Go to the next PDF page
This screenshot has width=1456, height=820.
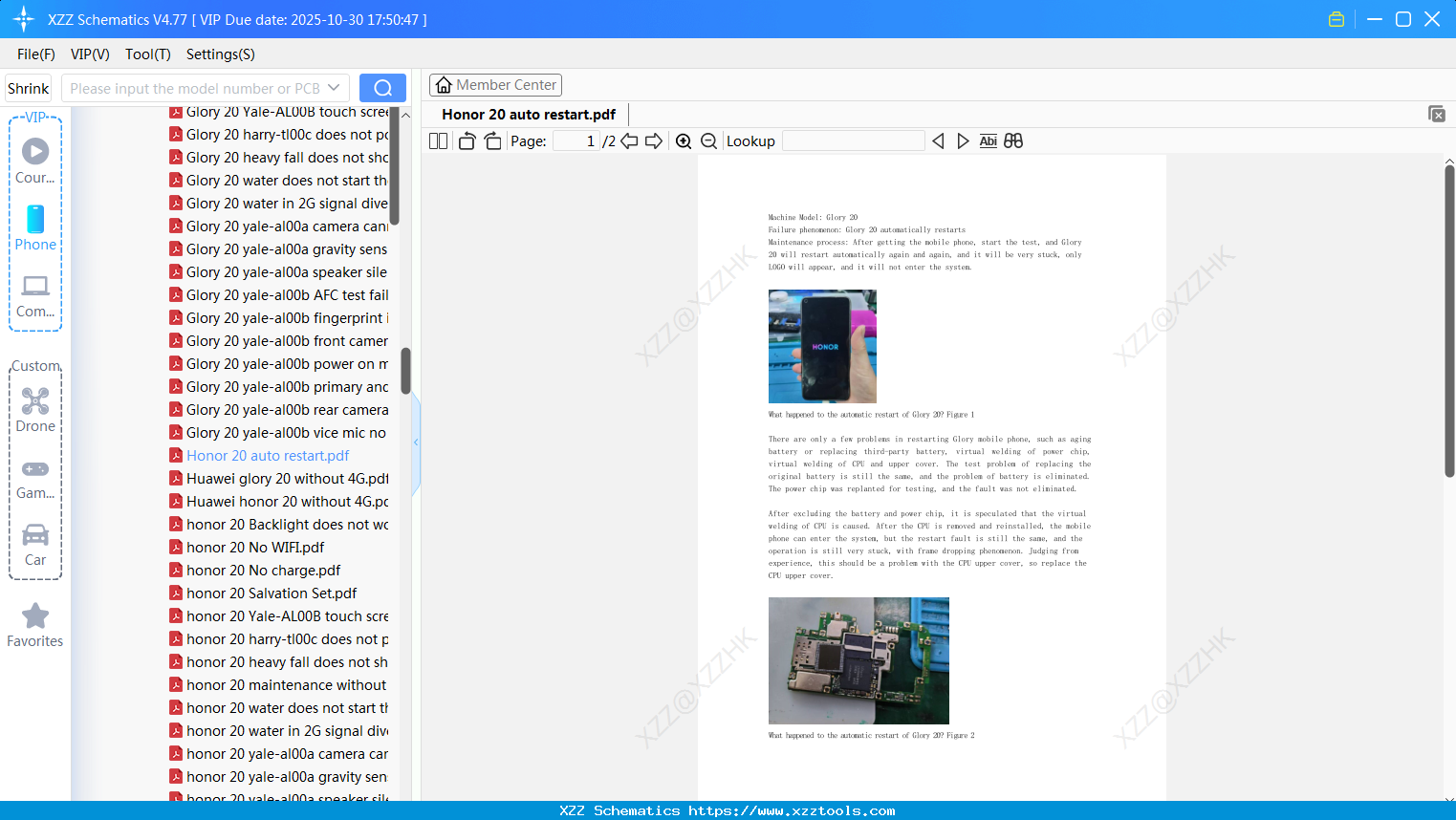point(654,140)
